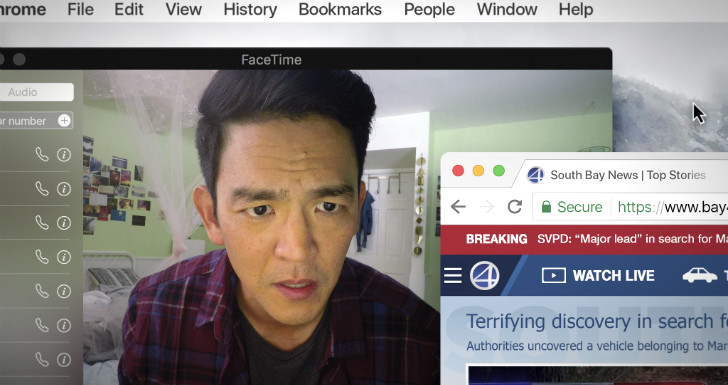Click the car traffic icon in the news header
The width and height of the screenshot is (728, 385).
pyautogui.click(x=699, y=275)
